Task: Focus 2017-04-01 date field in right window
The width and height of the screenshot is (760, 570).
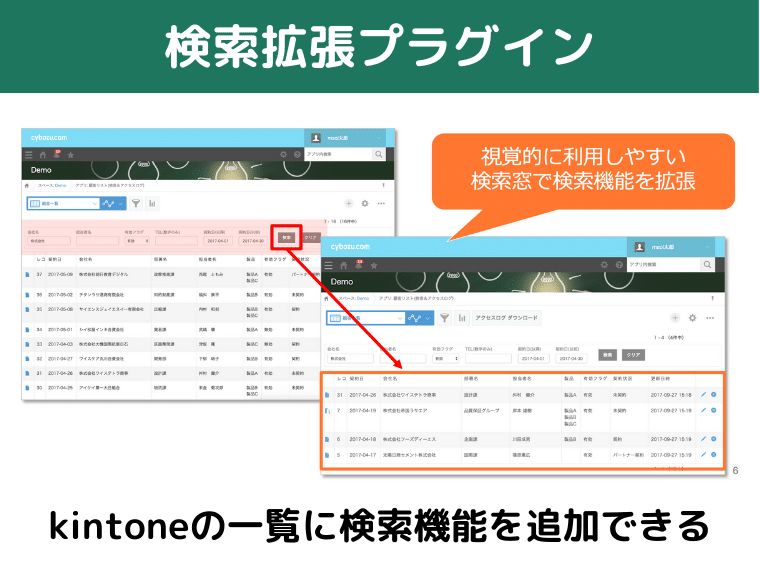Action: tap(534, 359)
